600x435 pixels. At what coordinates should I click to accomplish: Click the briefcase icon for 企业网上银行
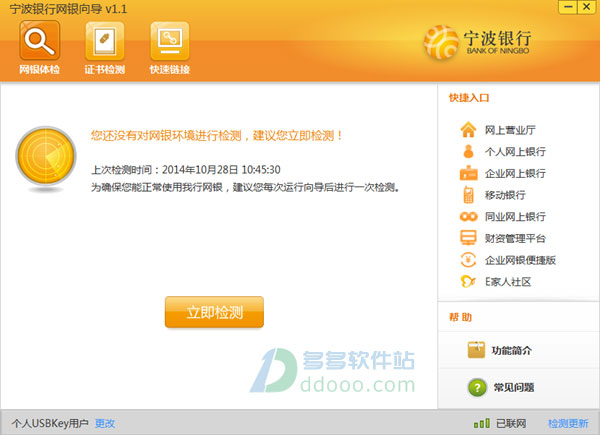(468, 173)
